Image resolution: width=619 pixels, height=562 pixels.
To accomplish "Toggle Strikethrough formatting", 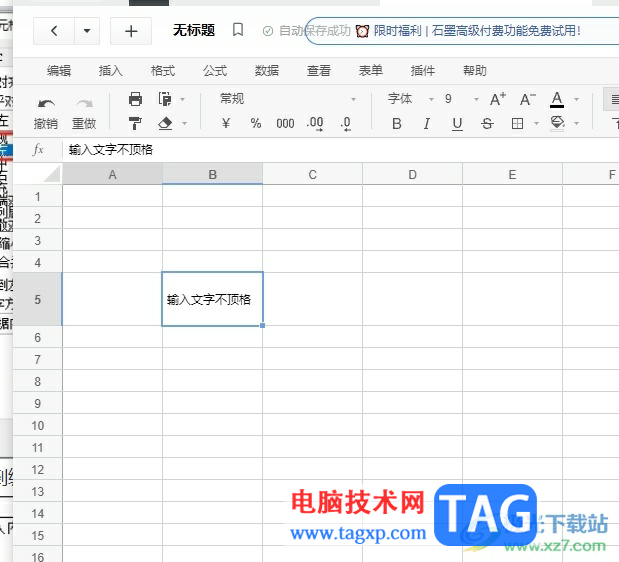I will [487, 124].
